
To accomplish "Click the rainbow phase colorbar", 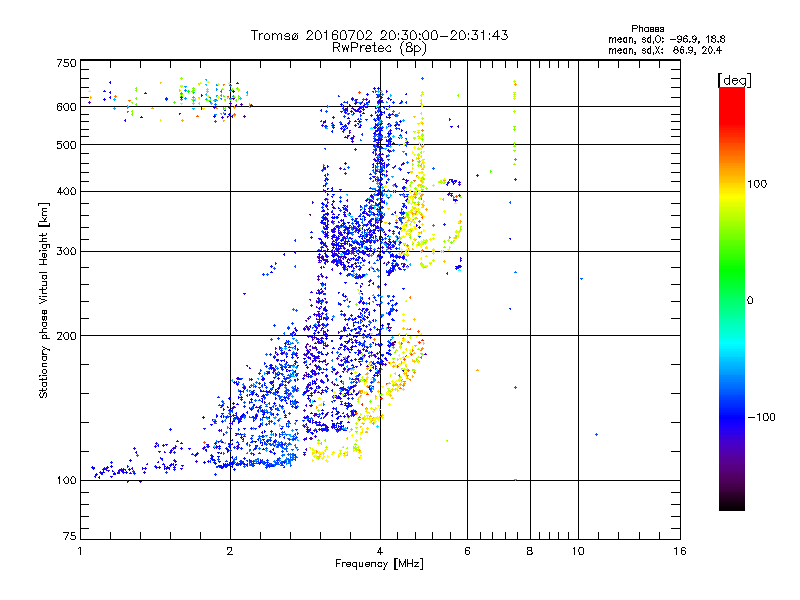I will [x=732, y=299].
